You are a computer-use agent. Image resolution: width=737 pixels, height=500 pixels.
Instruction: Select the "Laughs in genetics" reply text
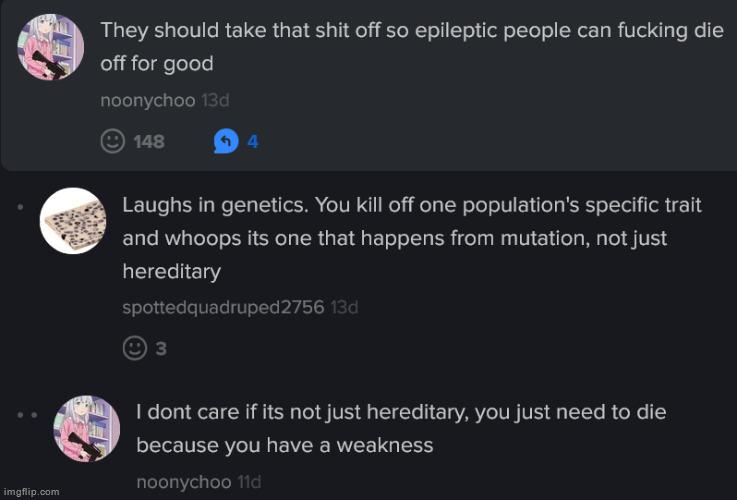pos(411,238)
